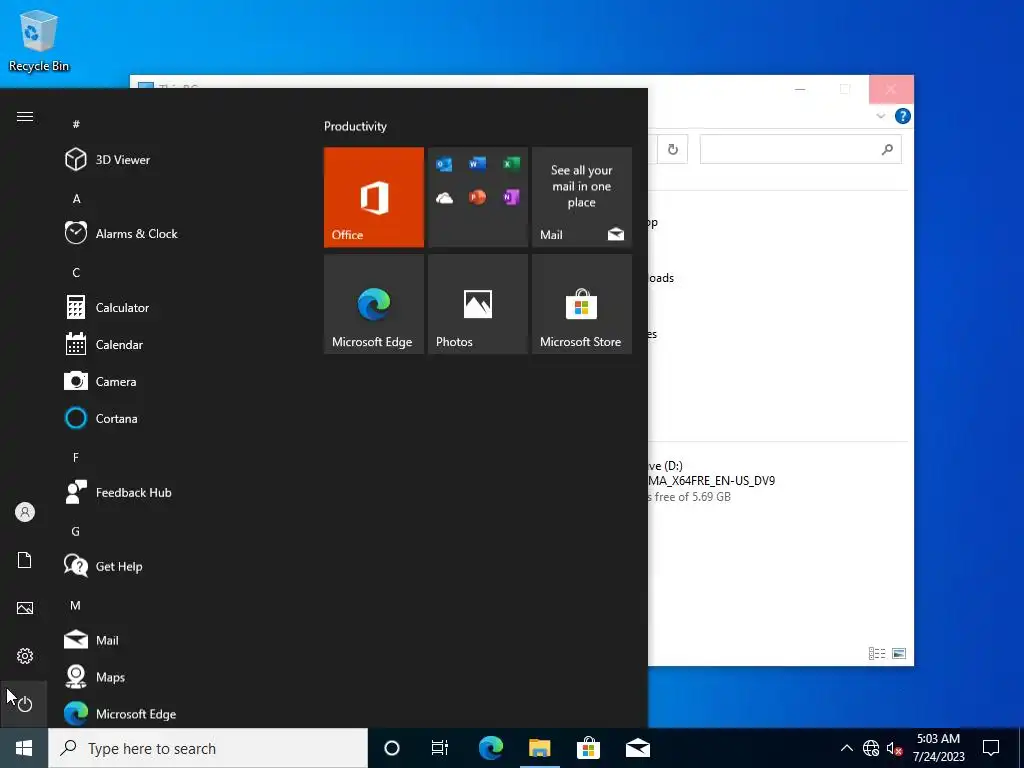Screen dimensions: 1024x768
Task: Open Cortana circle on the taskbar
Action: (x=392, y=748)
